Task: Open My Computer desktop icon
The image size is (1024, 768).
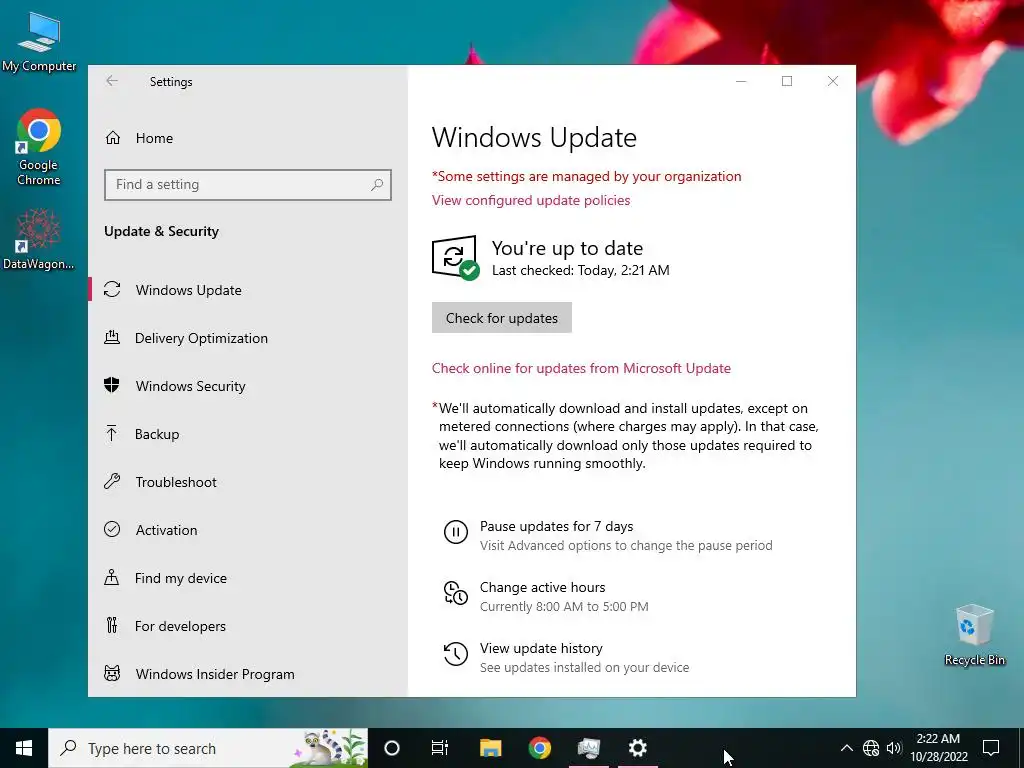Action: click(x=39, y=42)
